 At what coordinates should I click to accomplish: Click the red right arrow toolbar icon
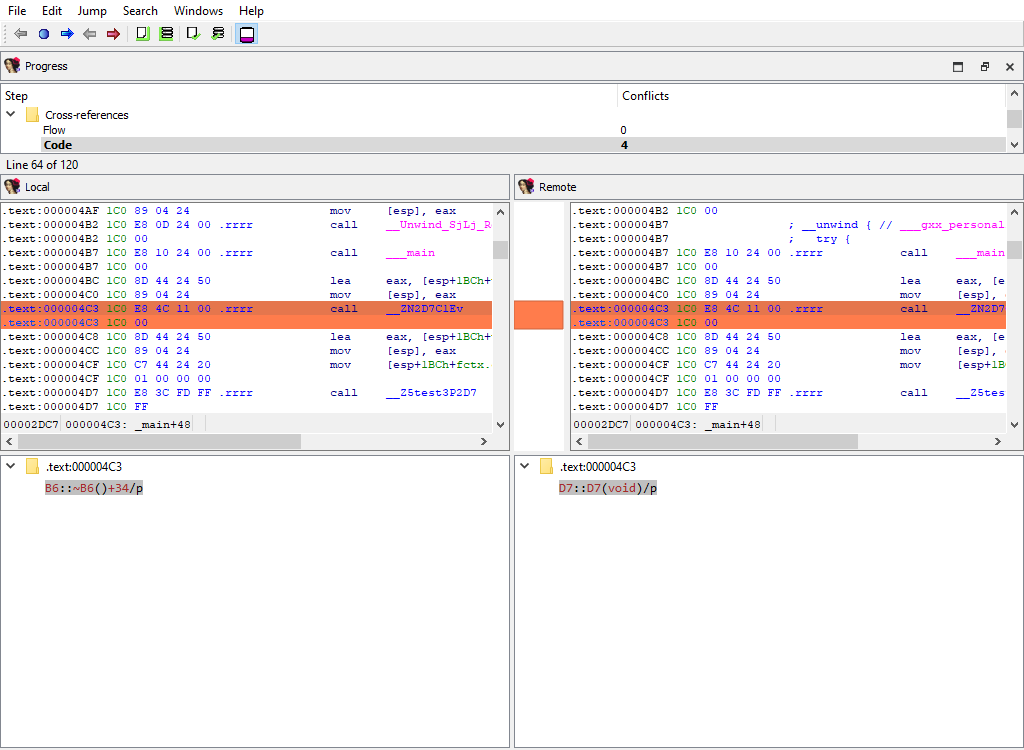point(113,34)
